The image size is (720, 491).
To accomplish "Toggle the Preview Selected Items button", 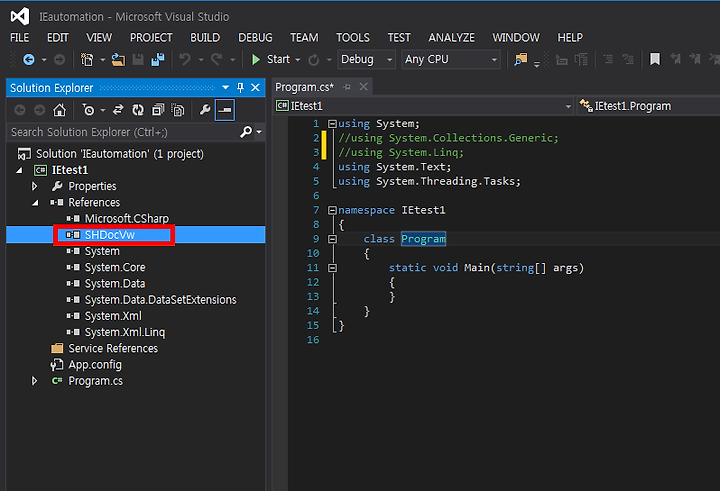I will coord(225,110).
